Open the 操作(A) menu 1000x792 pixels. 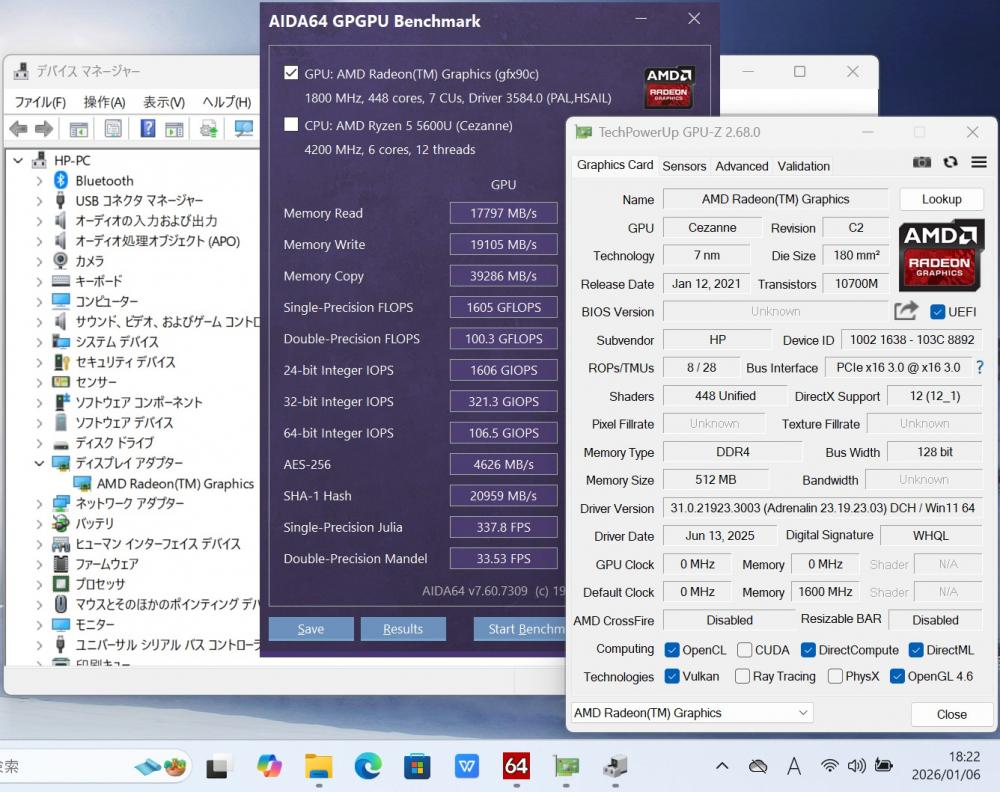(x=104, y=102)
